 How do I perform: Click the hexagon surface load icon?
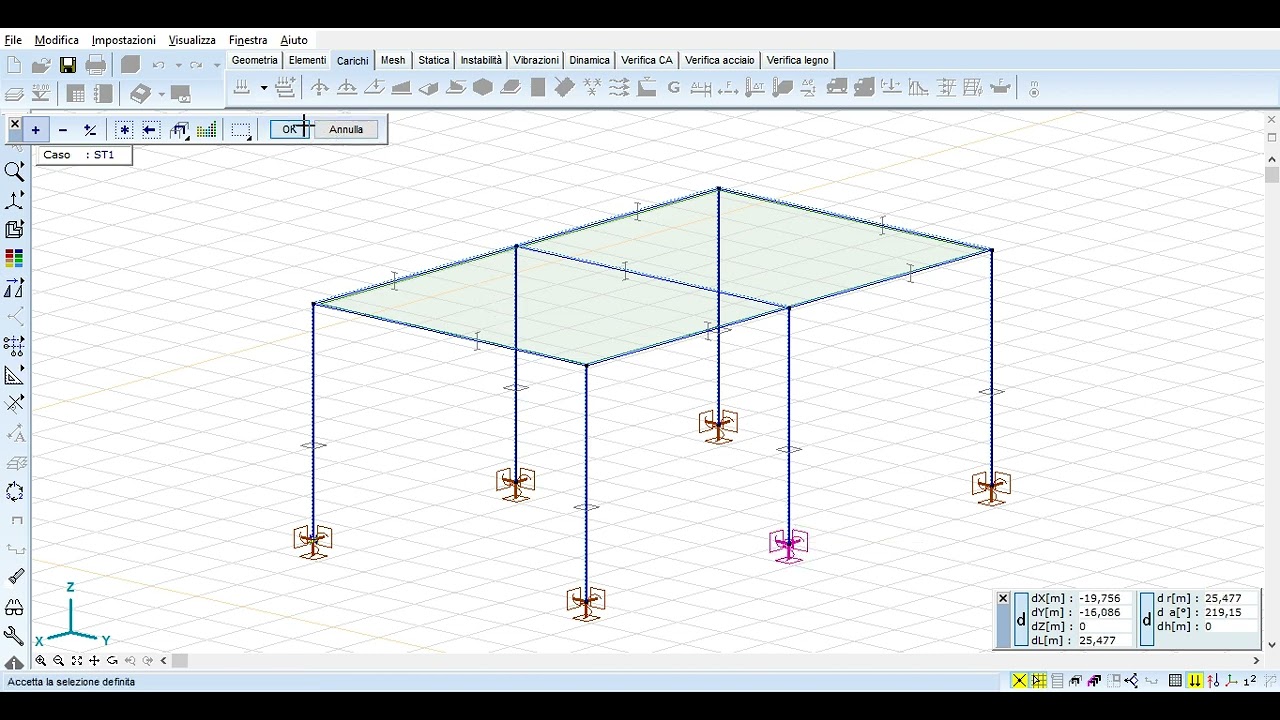[483, 88]
